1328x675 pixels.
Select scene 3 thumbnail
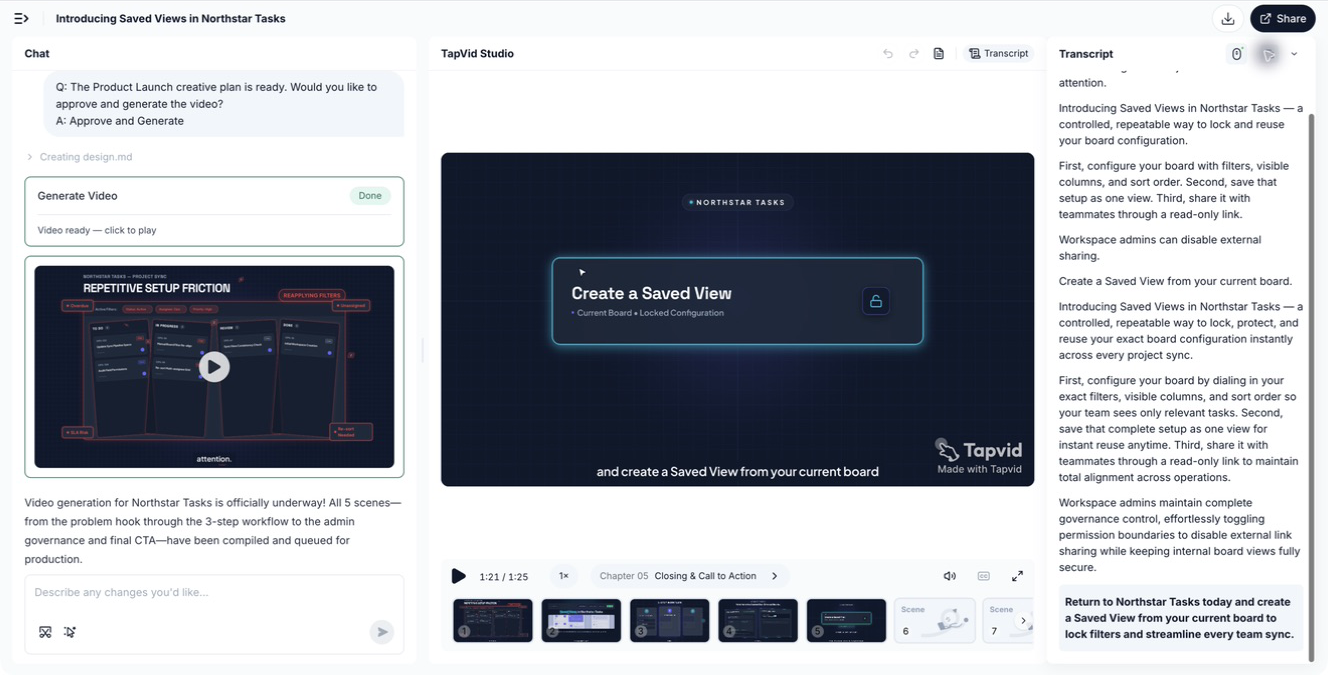point(670,620)
